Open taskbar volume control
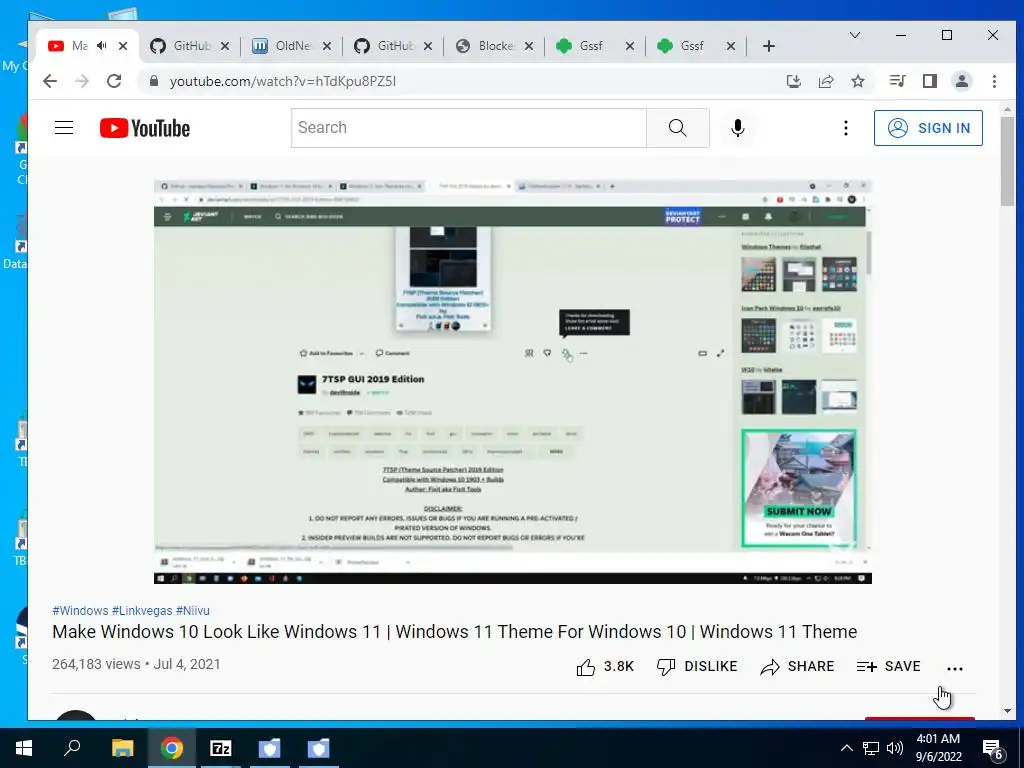 point(895,748)
